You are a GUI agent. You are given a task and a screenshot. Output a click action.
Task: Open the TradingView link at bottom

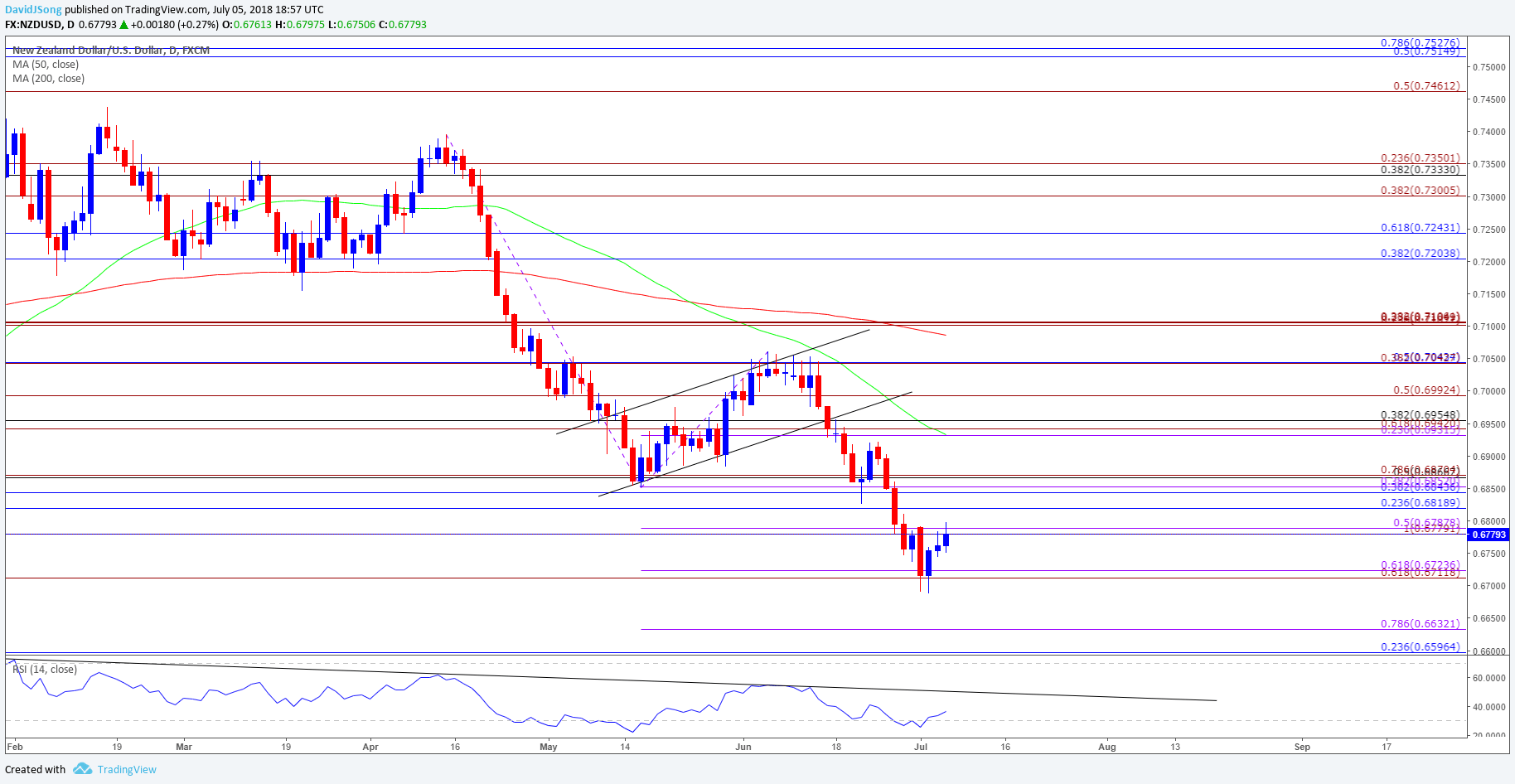click(x=127, y=769)
